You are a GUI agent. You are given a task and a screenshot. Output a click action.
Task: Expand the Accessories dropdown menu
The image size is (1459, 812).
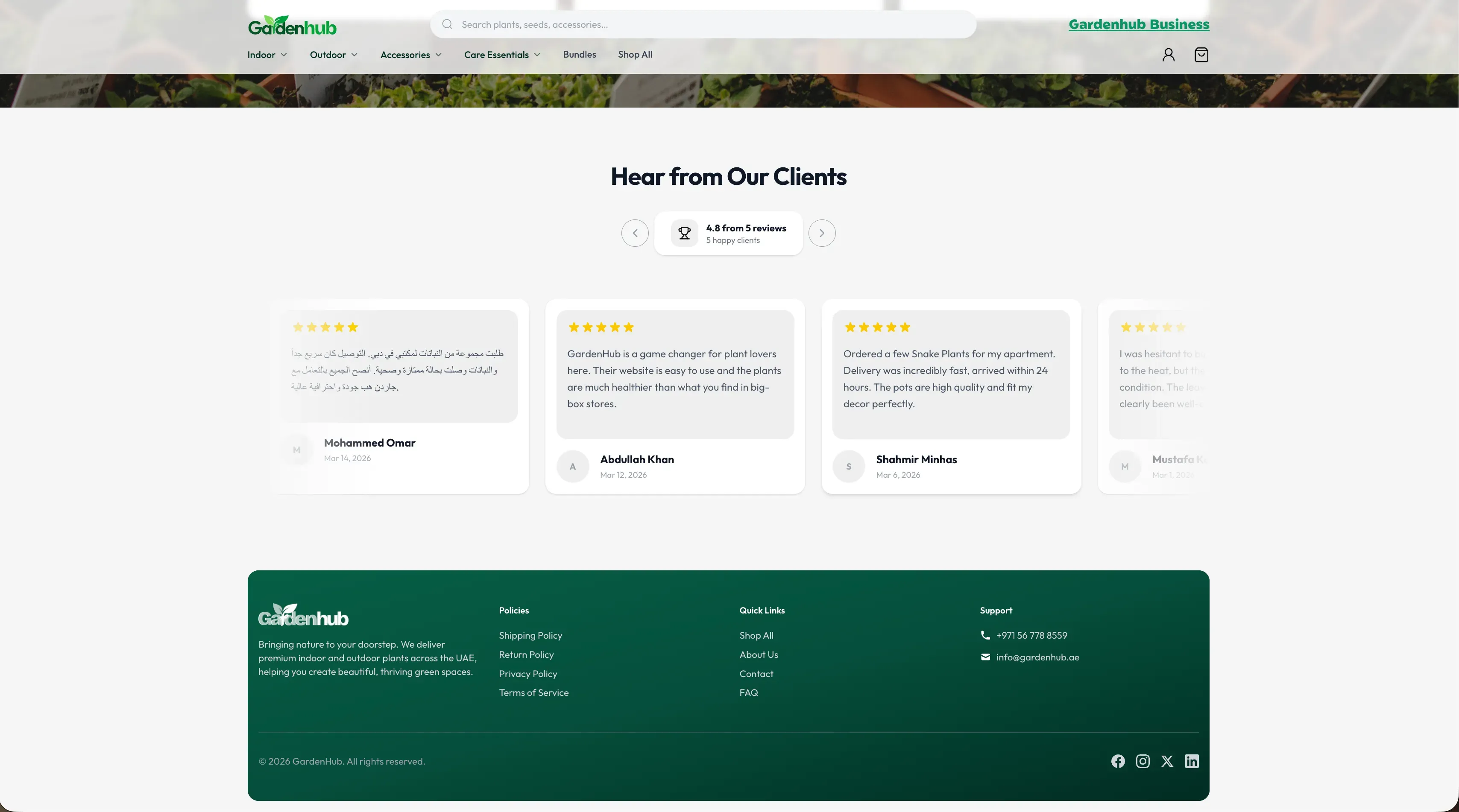point(410,55)
